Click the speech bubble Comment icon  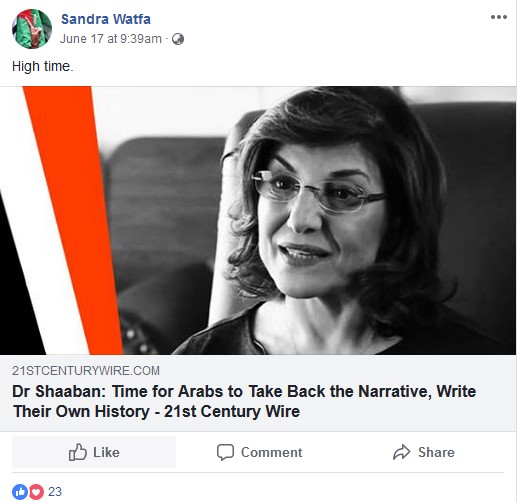[225, 452]
